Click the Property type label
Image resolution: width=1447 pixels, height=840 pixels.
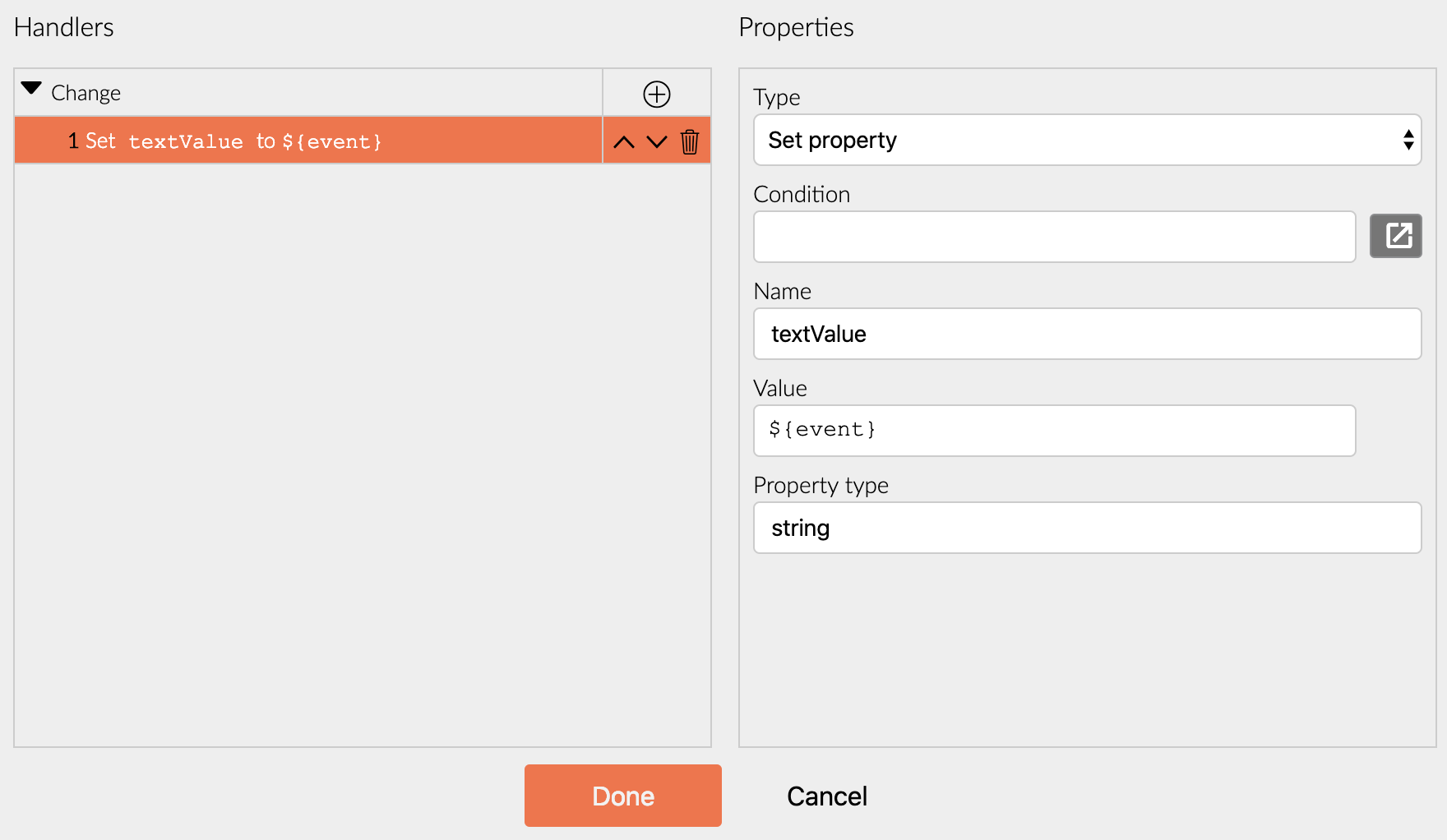point(821,485)
